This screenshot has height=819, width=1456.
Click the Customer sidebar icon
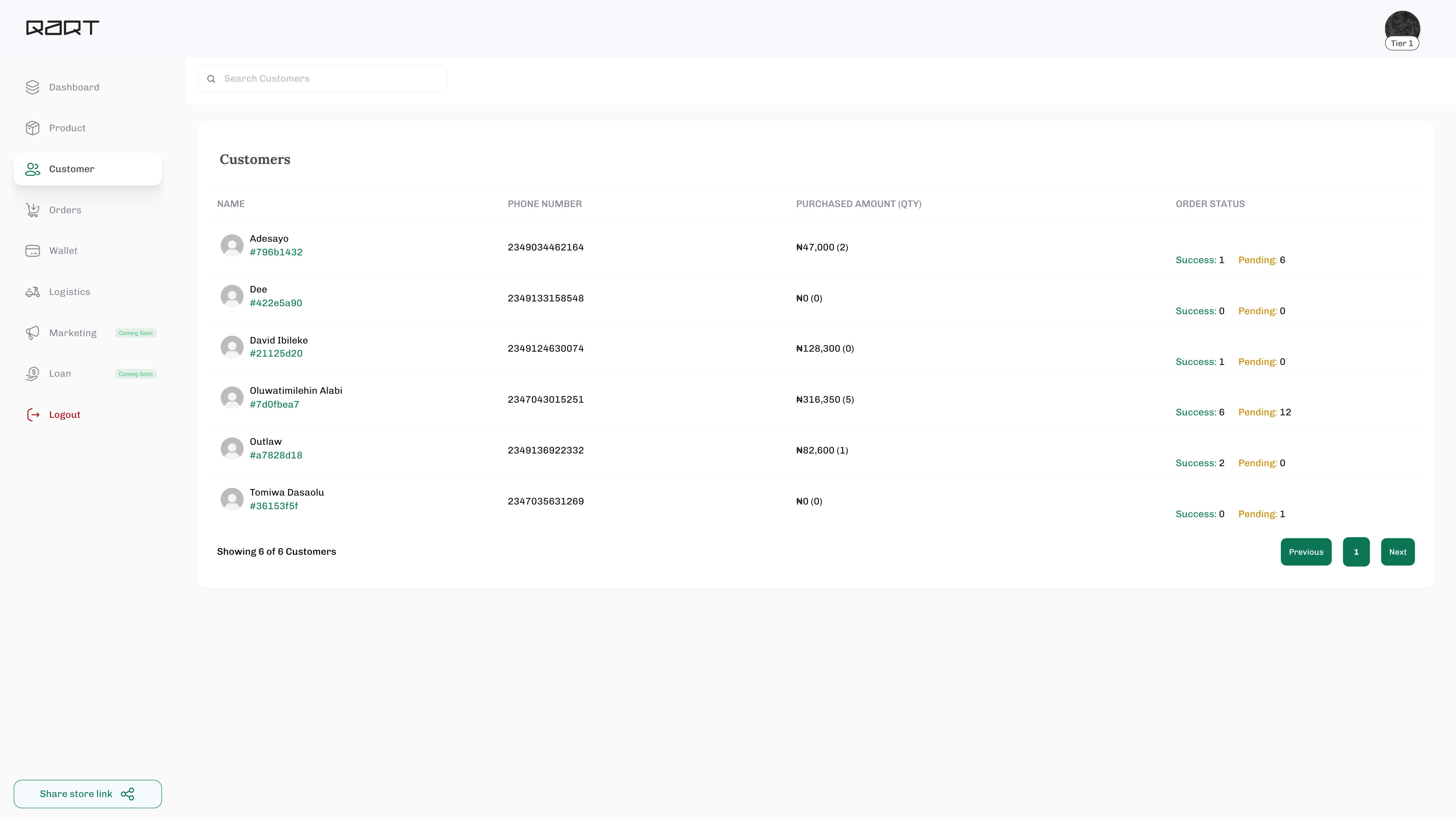(x=32, y=169)
